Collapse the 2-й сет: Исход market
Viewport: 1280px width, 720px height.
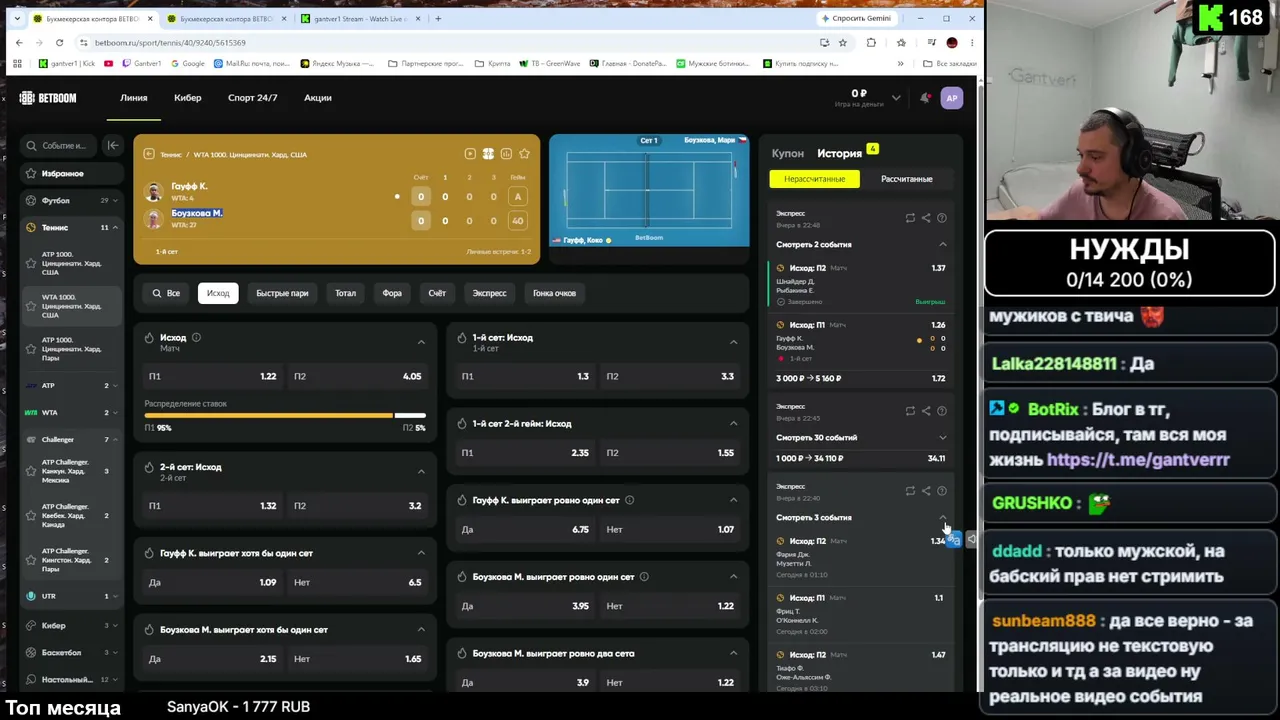pos(421,471)
